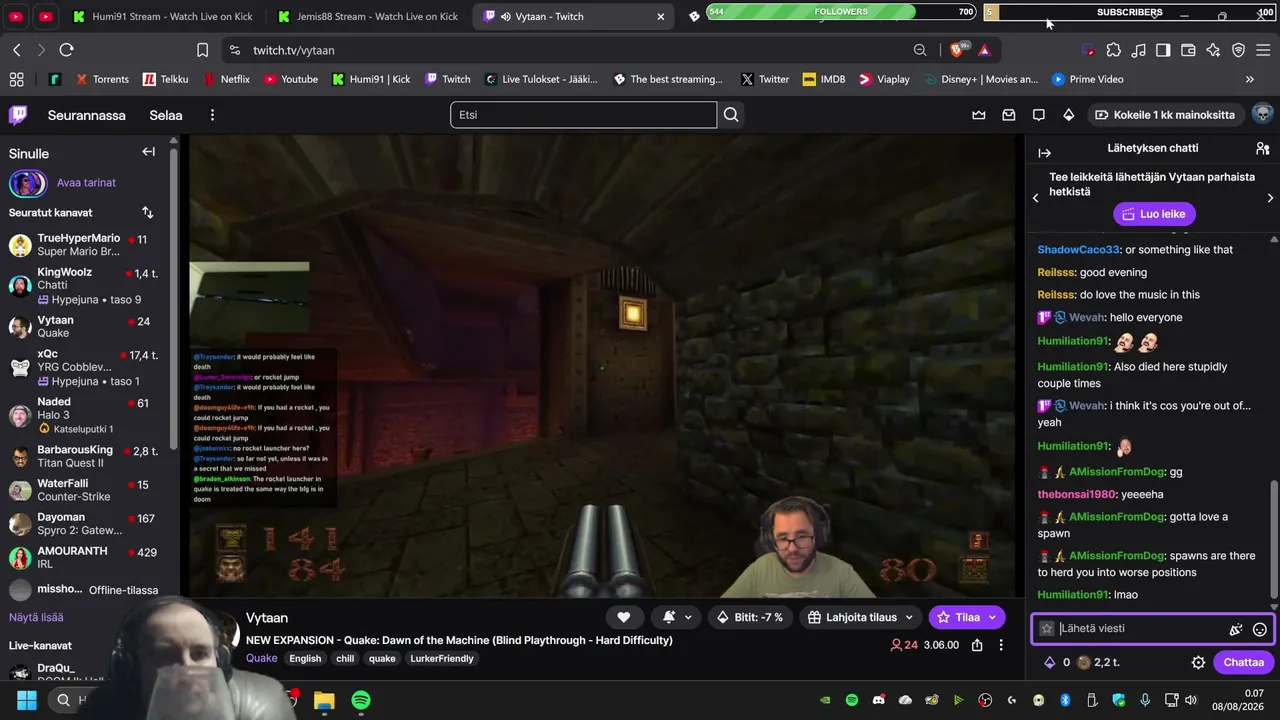Click the twitch.tv/vytaan address bar
The width and height of the screenshot is (1280, 720).
click(x=574, y=50)
